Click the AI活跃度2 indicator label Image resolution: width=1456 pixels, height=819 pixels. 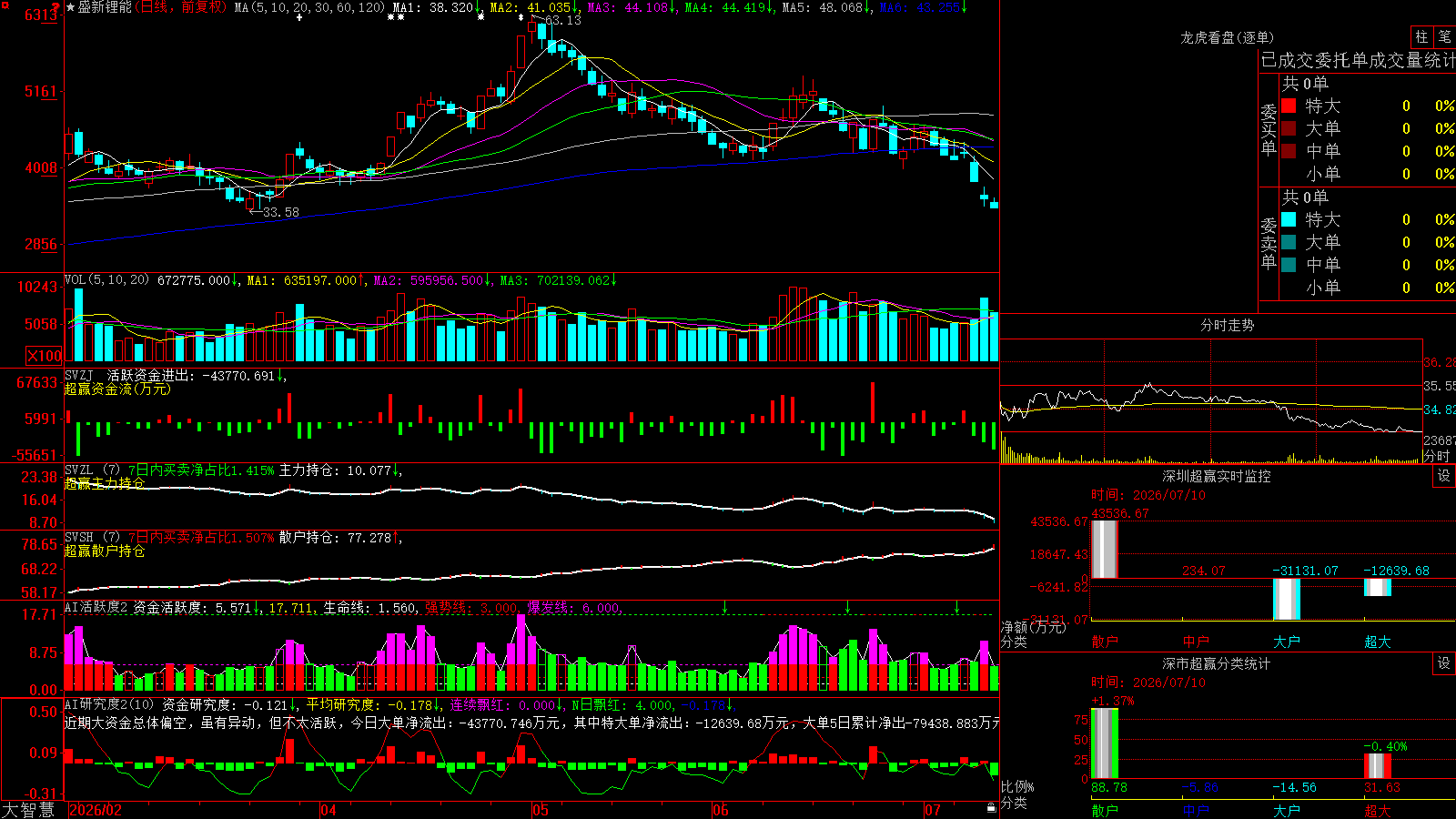click(x=96, y=608)
